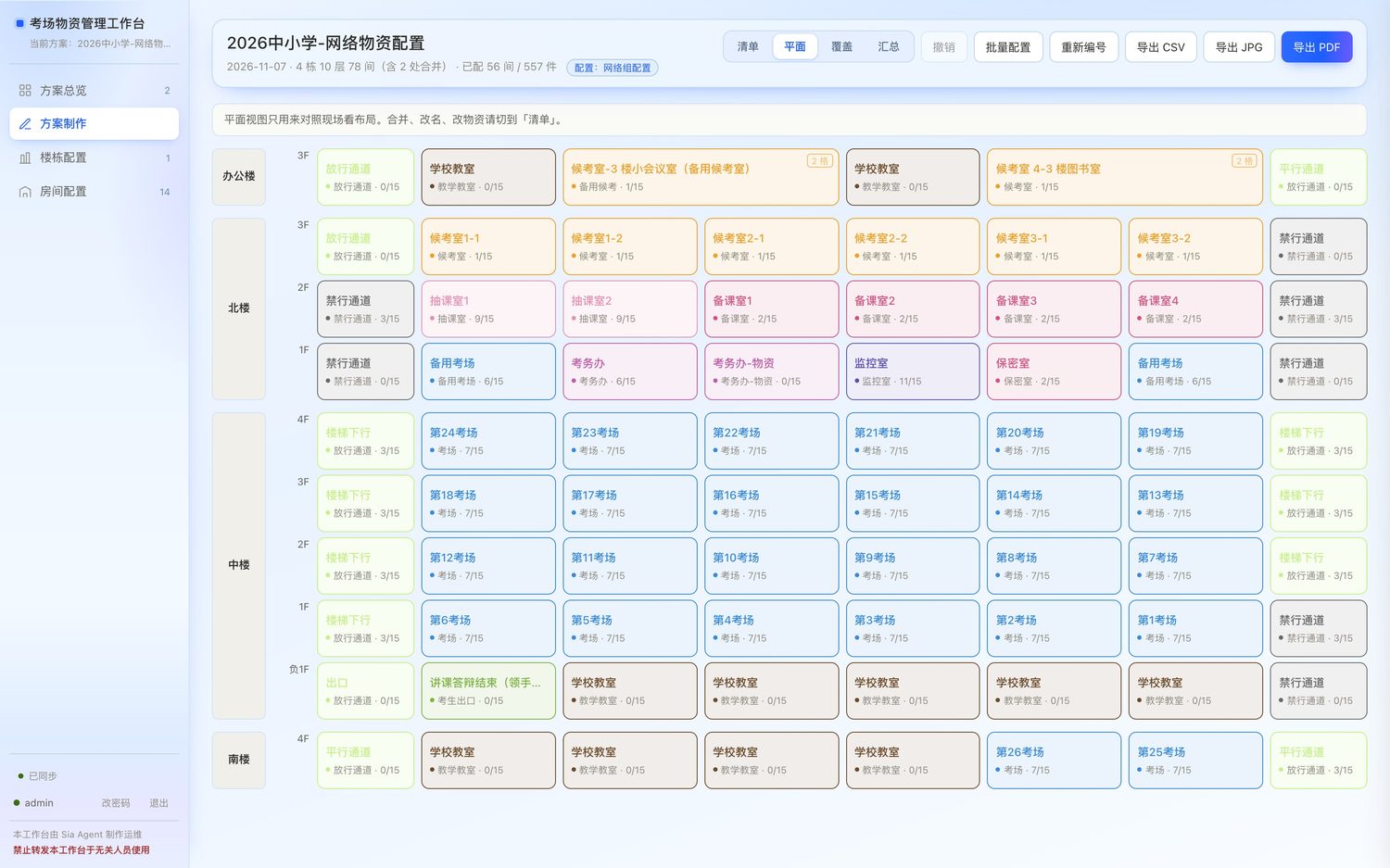Click the admin user name
Viewport: 1390px width, 868px height.
[39, 803]
